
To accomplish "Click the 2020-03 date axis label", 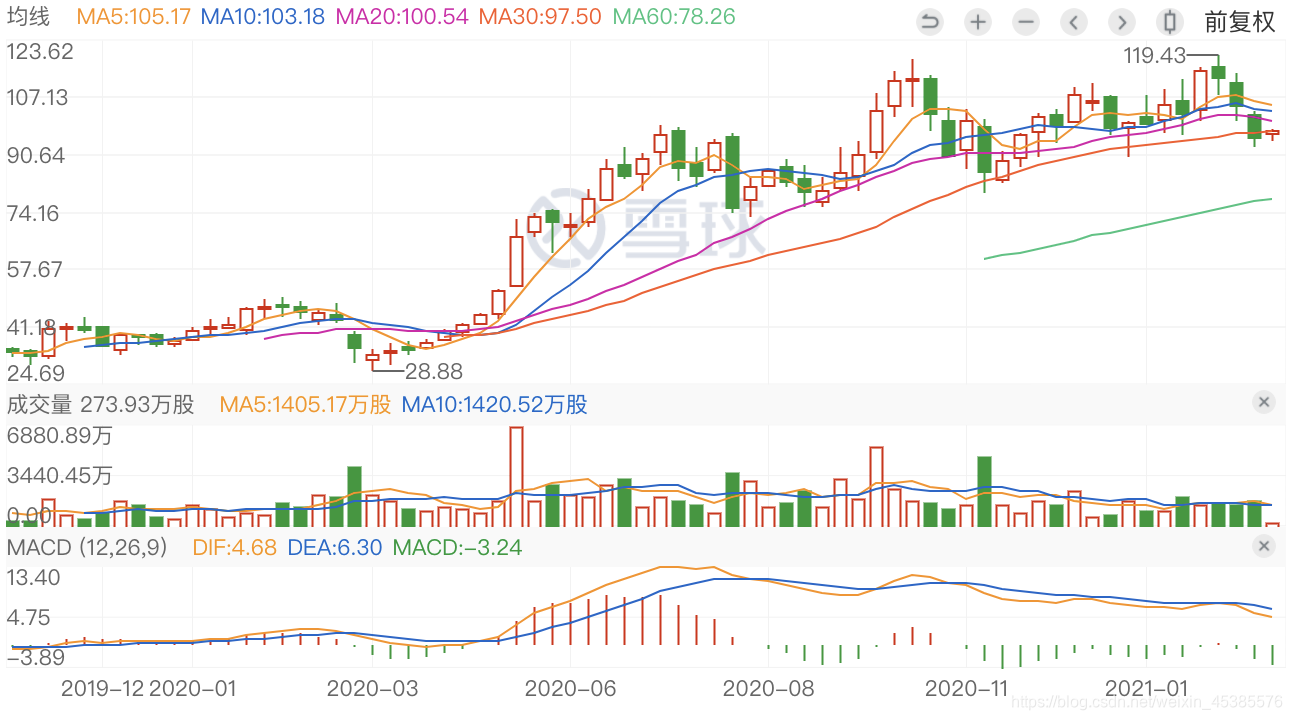I will click(x=371, y=688).
